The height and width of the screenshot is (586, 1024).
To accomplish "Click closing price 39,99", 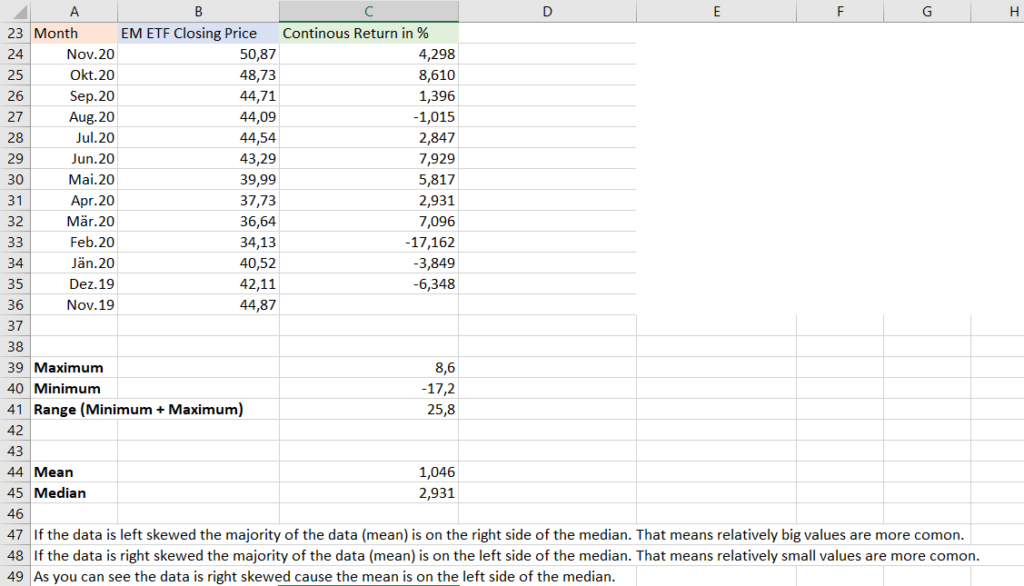I will (199, 180).
